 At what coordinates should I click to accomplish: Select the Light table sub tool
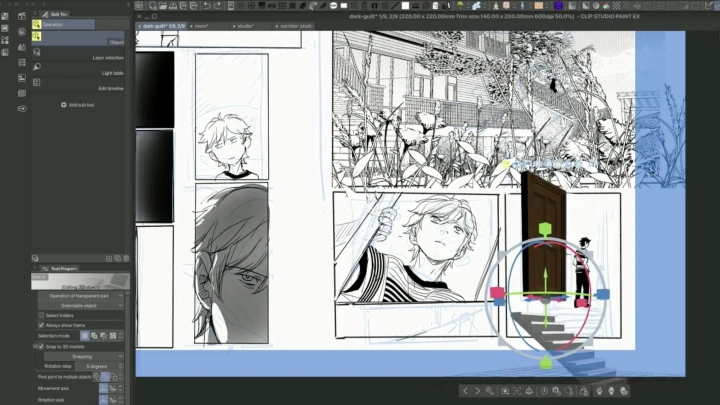pyautogui.click(x=78, y=69)
